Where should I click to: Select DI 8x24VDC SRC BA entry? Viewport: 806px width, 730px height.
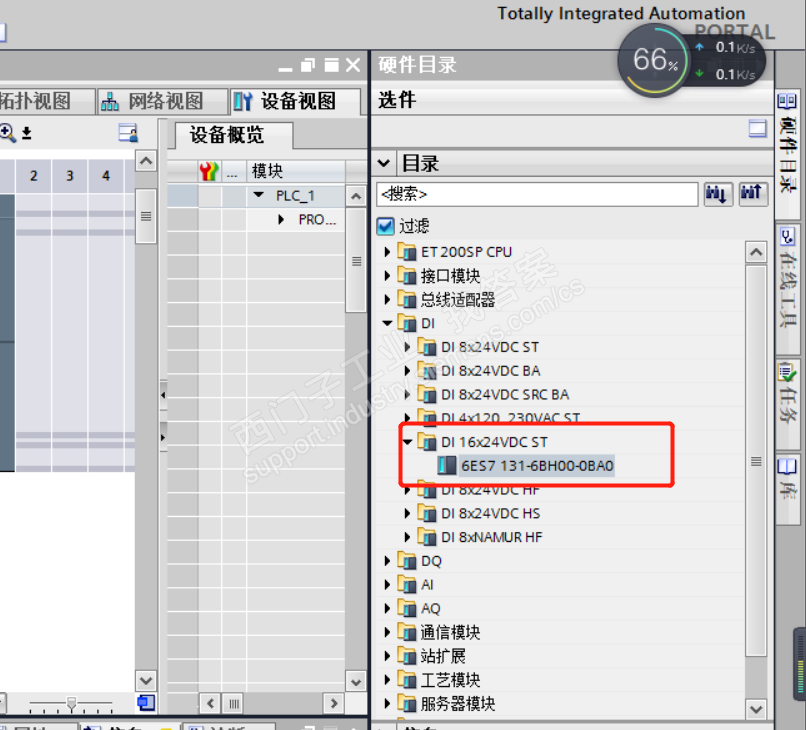(505, 394)
